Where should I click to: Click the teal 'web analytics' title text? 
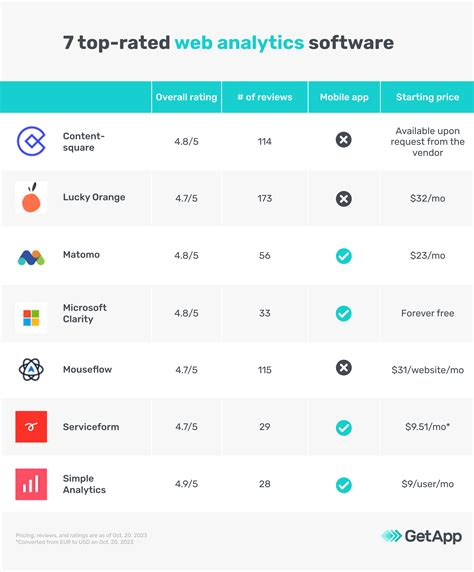(x=239, y=42)
